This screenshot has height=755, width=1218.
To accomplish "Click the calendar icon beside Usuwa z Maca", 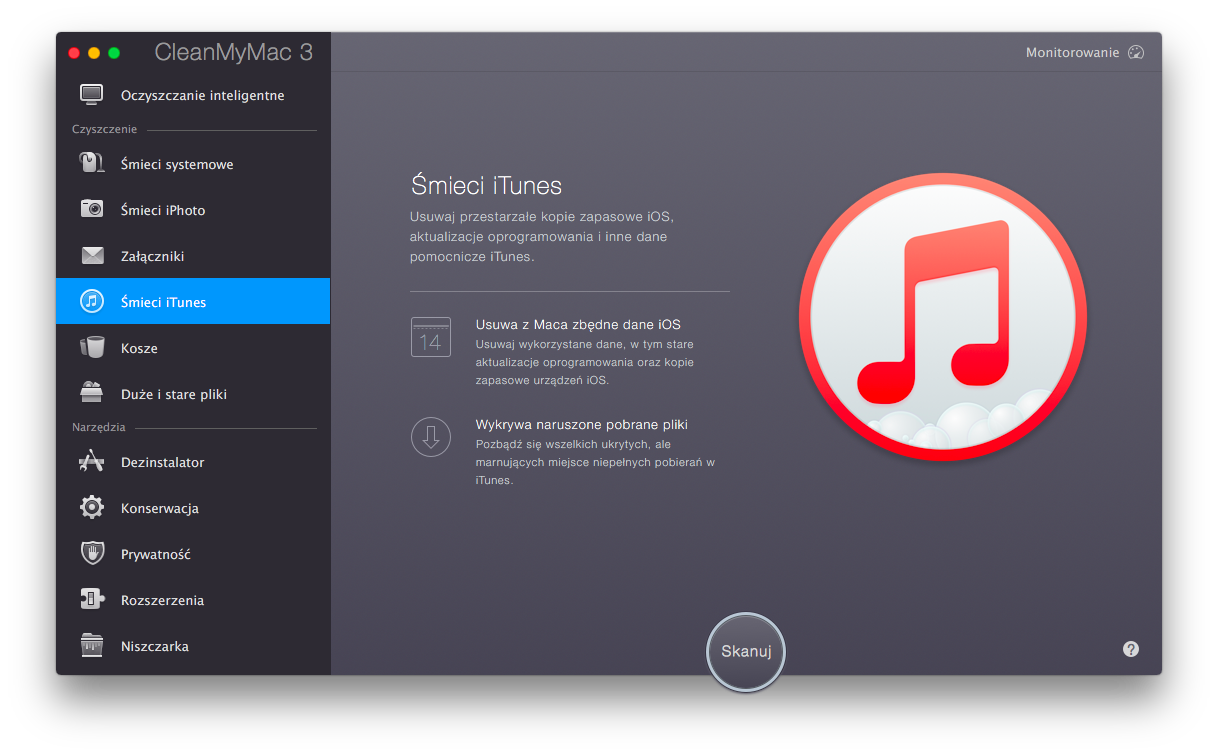I will pos(431,337).
